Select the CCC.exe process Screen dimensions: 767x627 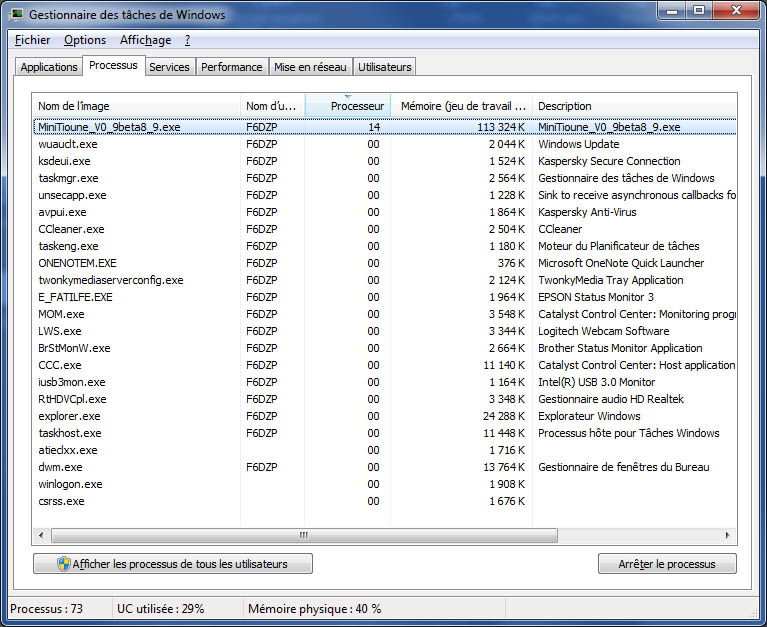pos(384,365)
